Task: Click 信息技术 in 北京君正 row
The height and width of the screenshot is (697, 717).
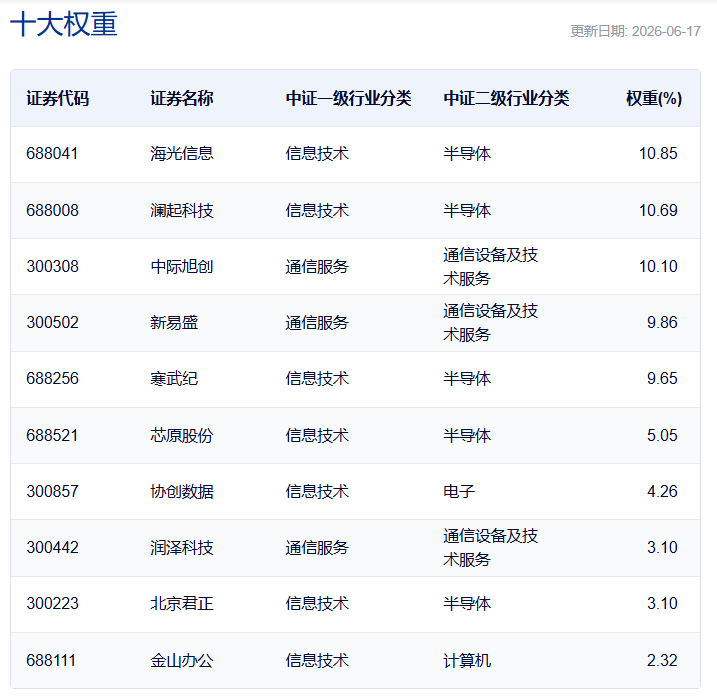Action: pos(317,604)
